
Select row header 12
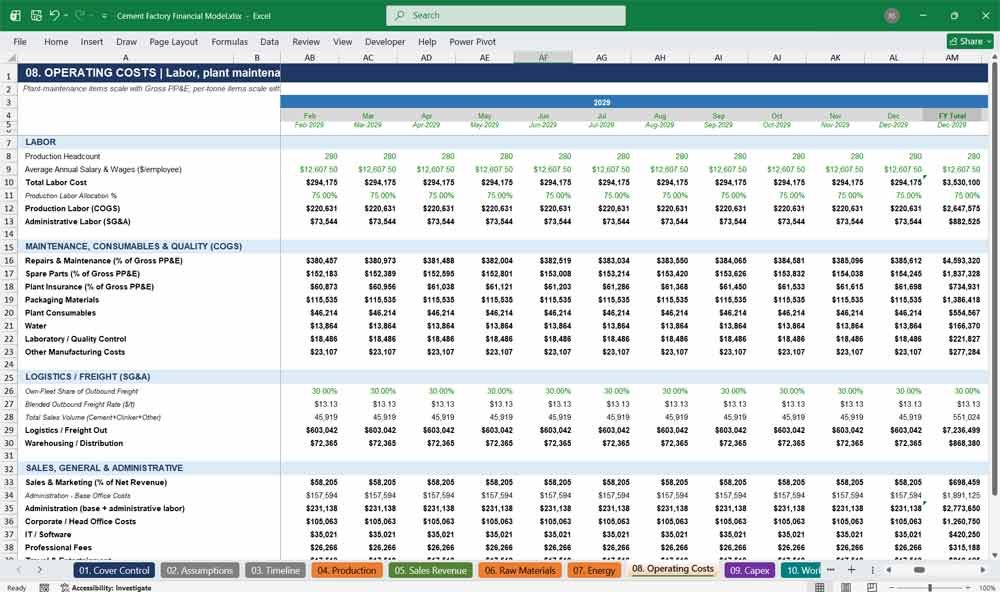9,209
